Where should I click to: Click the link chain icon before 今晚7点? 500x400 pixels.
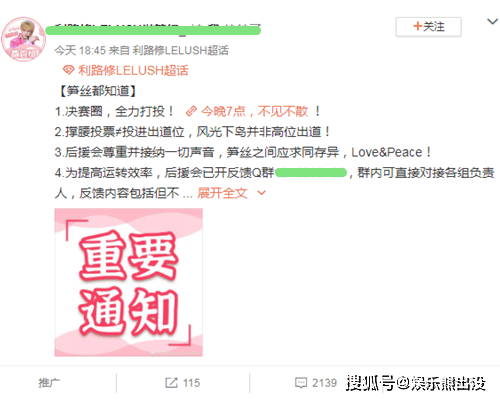pos(191,111)
